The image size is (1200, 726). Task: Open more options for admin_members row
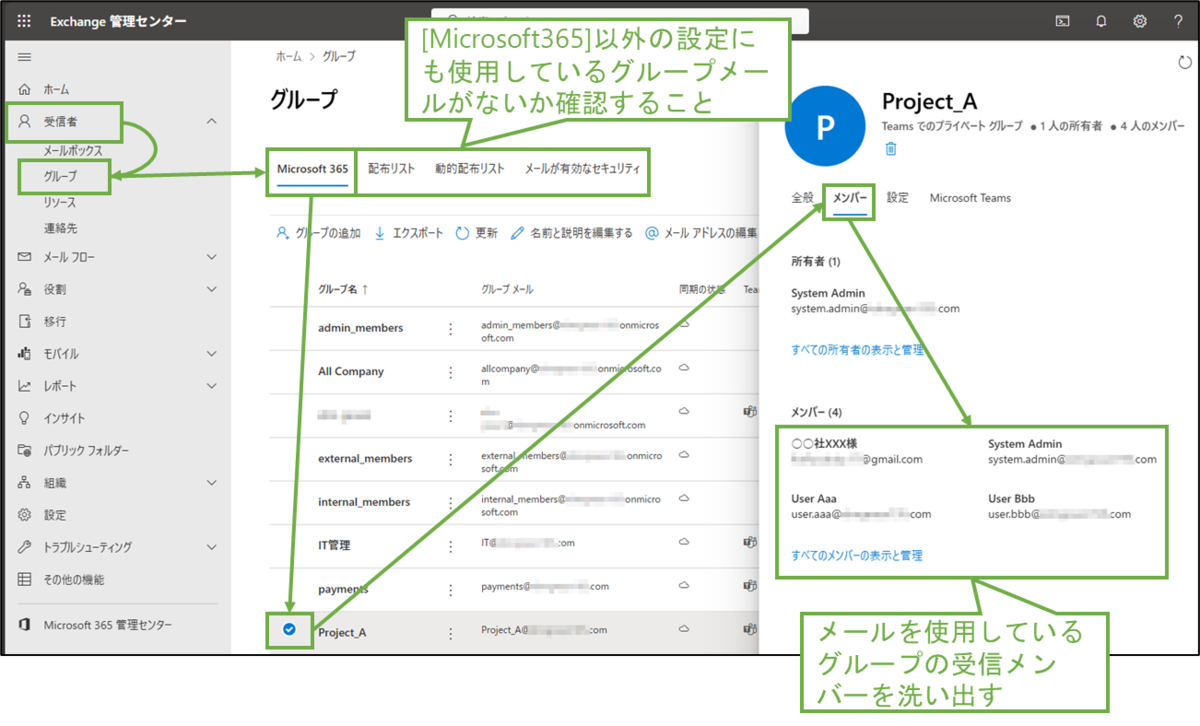(x=451, y=328)
